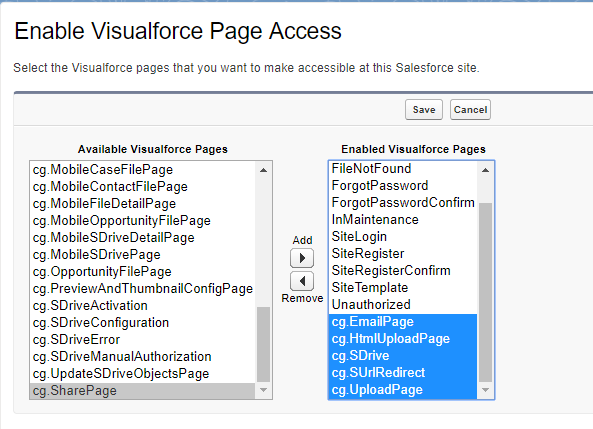Click the Add right-arrow button
The width and height of the screenshot is (593, 429).
point(302,258)
